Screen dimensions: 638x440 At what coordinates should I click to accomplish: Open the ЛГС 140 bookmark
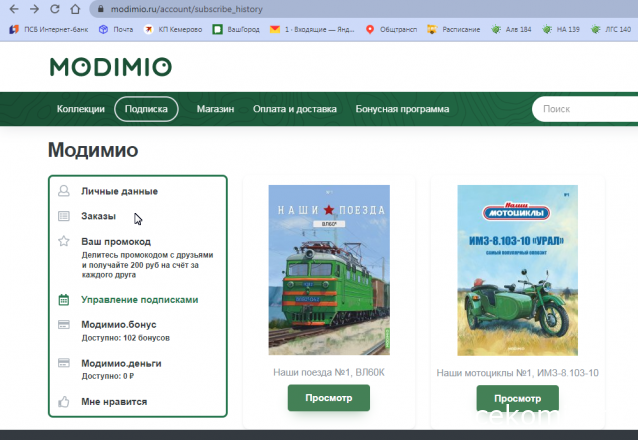click(x=611, y=29)
